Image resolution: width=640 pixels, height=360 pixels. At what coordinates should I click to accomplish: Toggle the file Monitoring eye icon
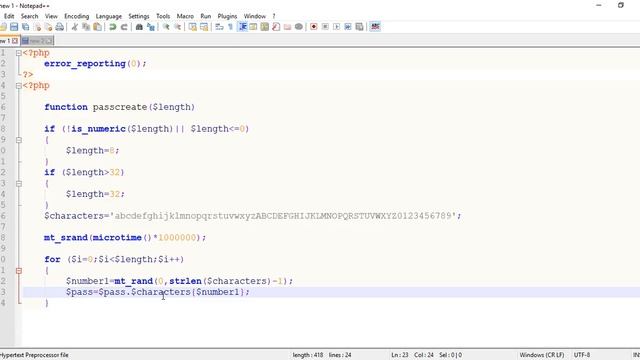tap(299, 27)
